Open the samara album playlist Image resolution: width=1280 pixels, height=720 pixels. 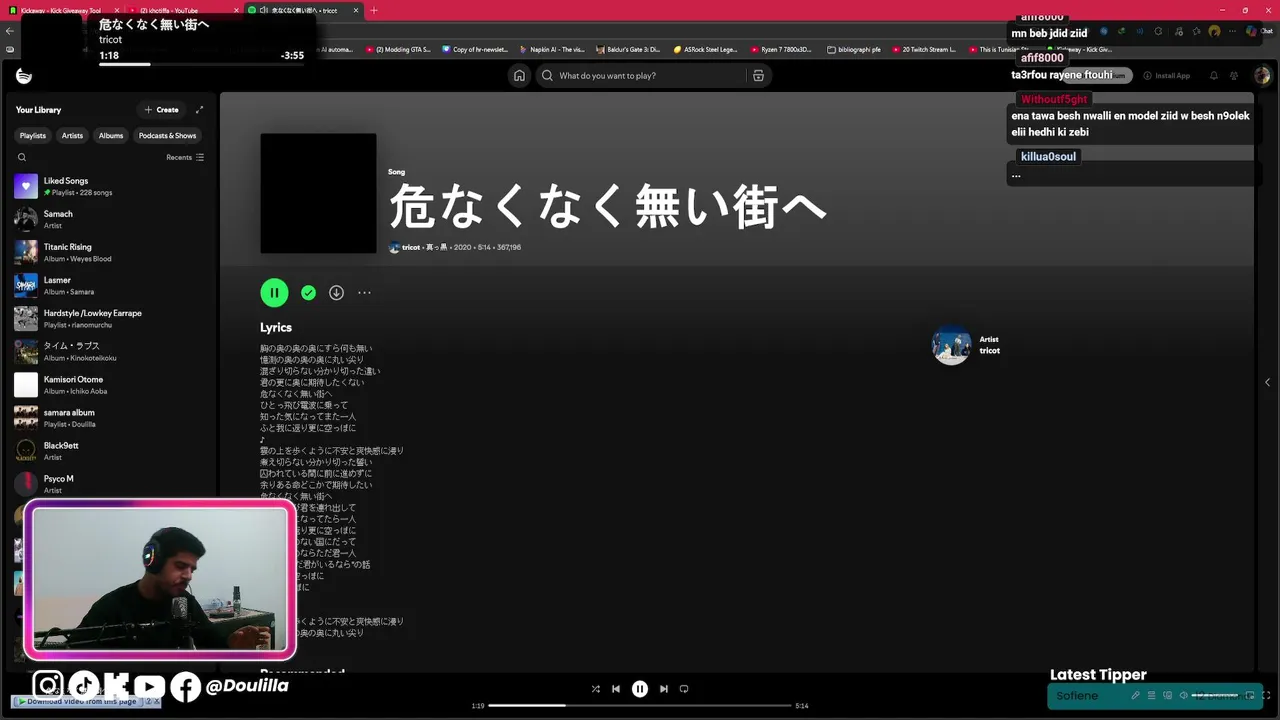tap(110, 418)
